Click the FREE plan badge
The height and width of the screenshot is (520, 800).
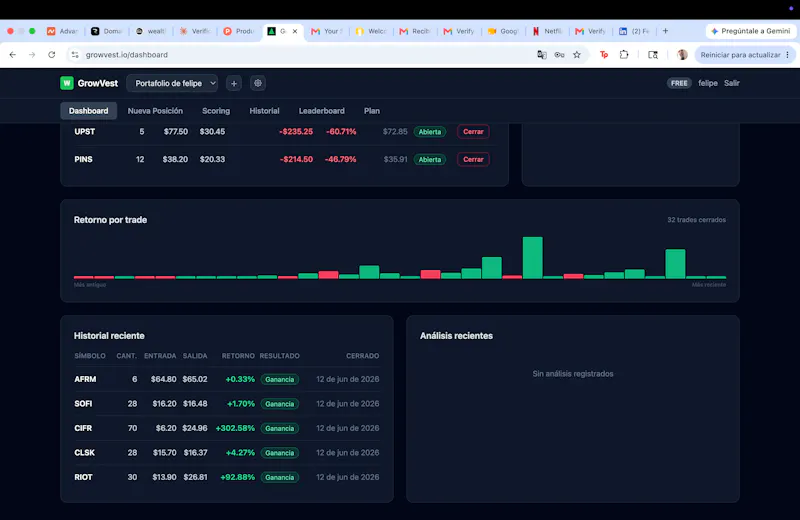tap(679, 83)
